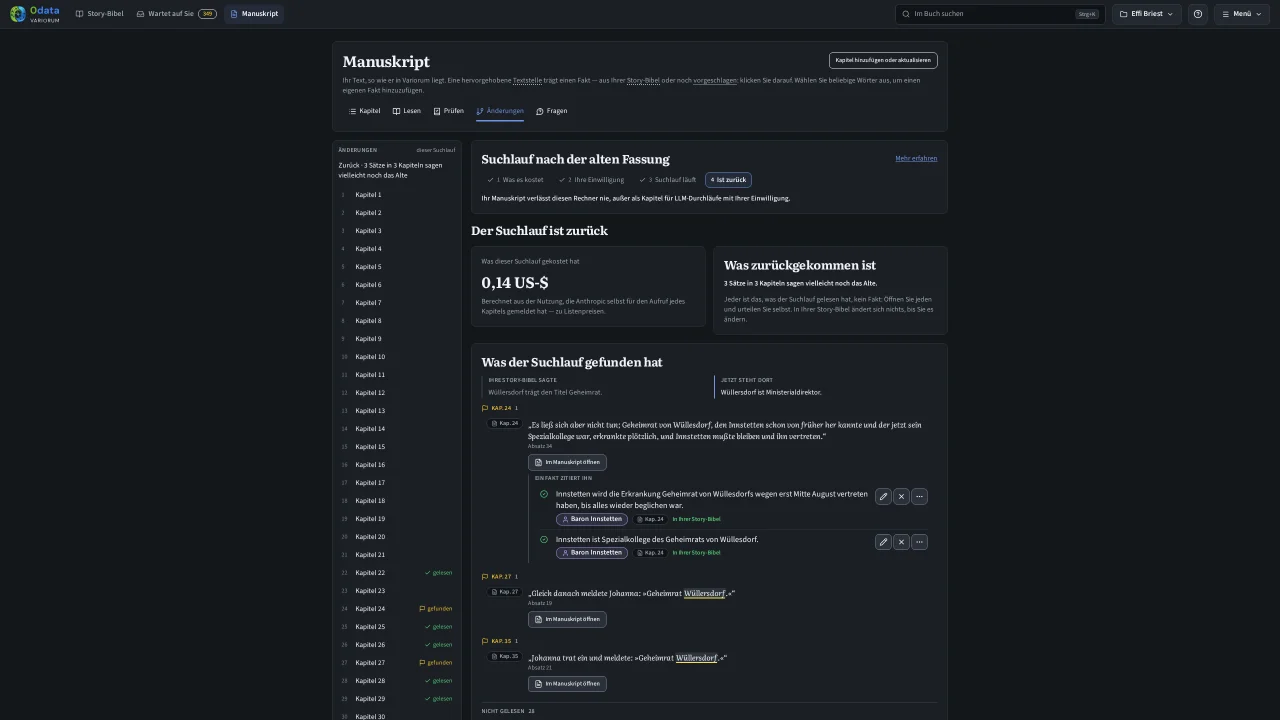Remove the Spezialkollege des Geheimrats fact

[901, 542]
